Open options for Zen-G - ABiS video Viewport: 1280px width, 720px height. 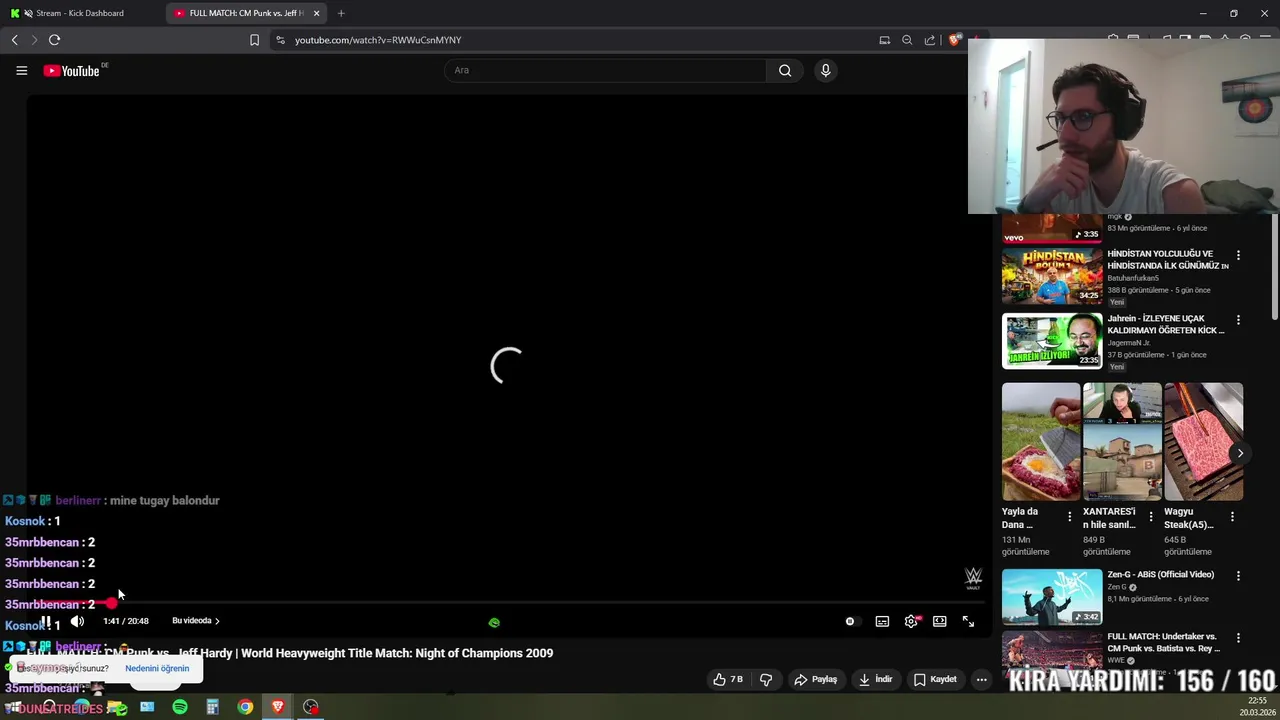pos(1238,576)
